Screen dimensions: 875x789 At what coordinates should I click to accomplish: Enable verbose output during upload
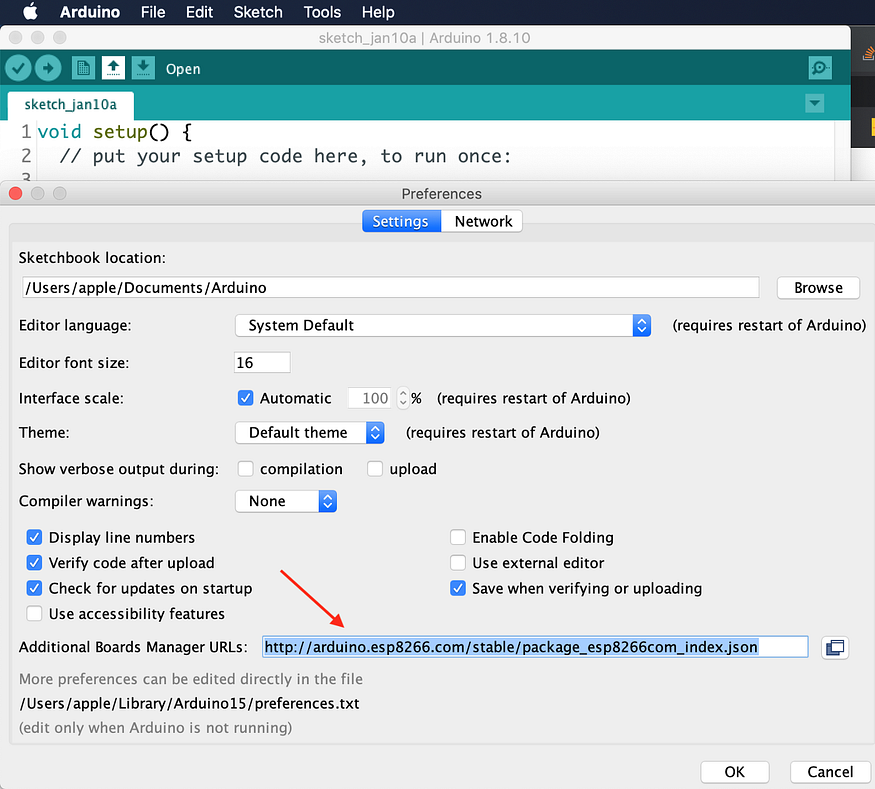[375, 469]
